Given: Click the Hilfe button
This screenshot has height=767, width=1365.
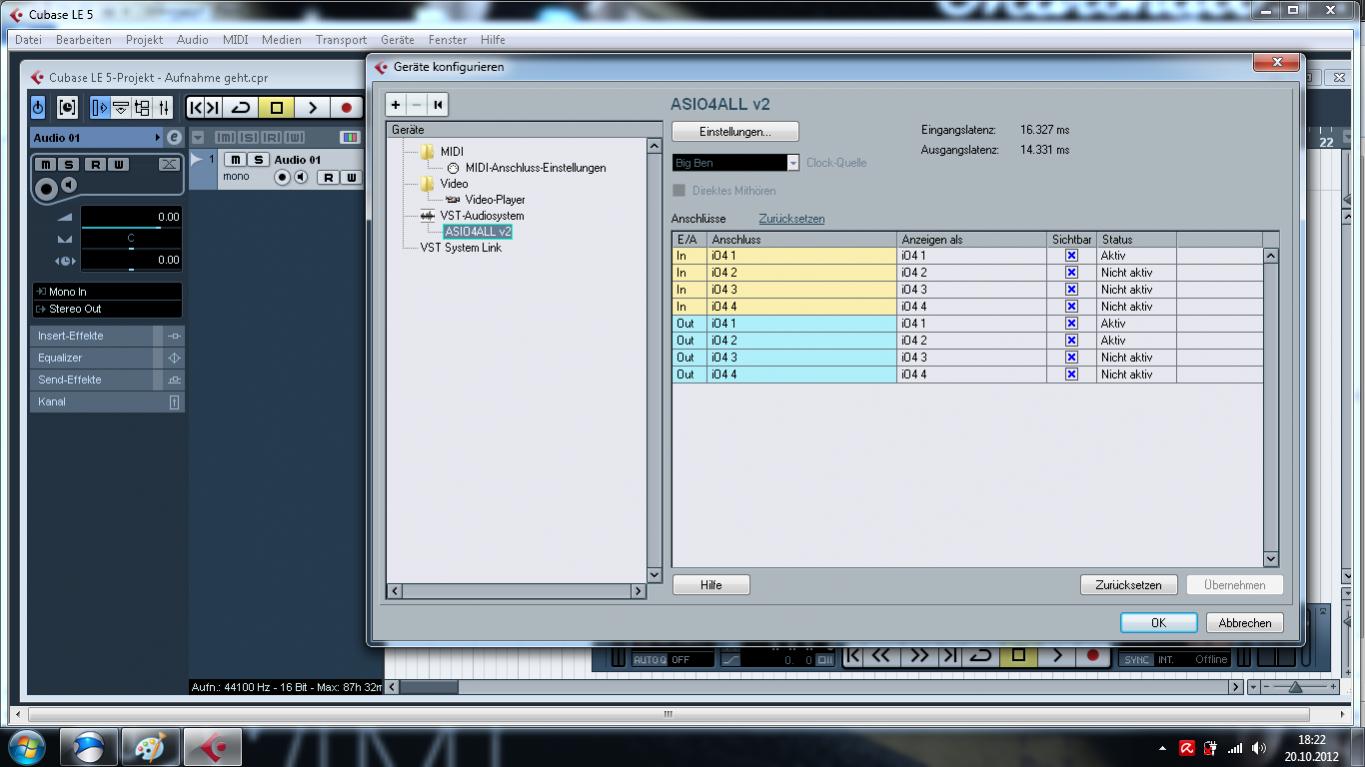Looking at the screenshot, I should coord(711,585).
